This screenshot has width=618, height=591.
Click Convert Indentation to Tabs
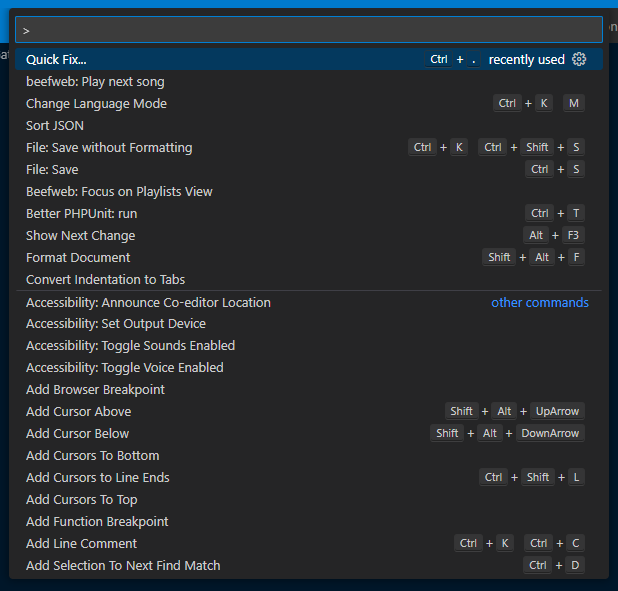tap(105, 280)
